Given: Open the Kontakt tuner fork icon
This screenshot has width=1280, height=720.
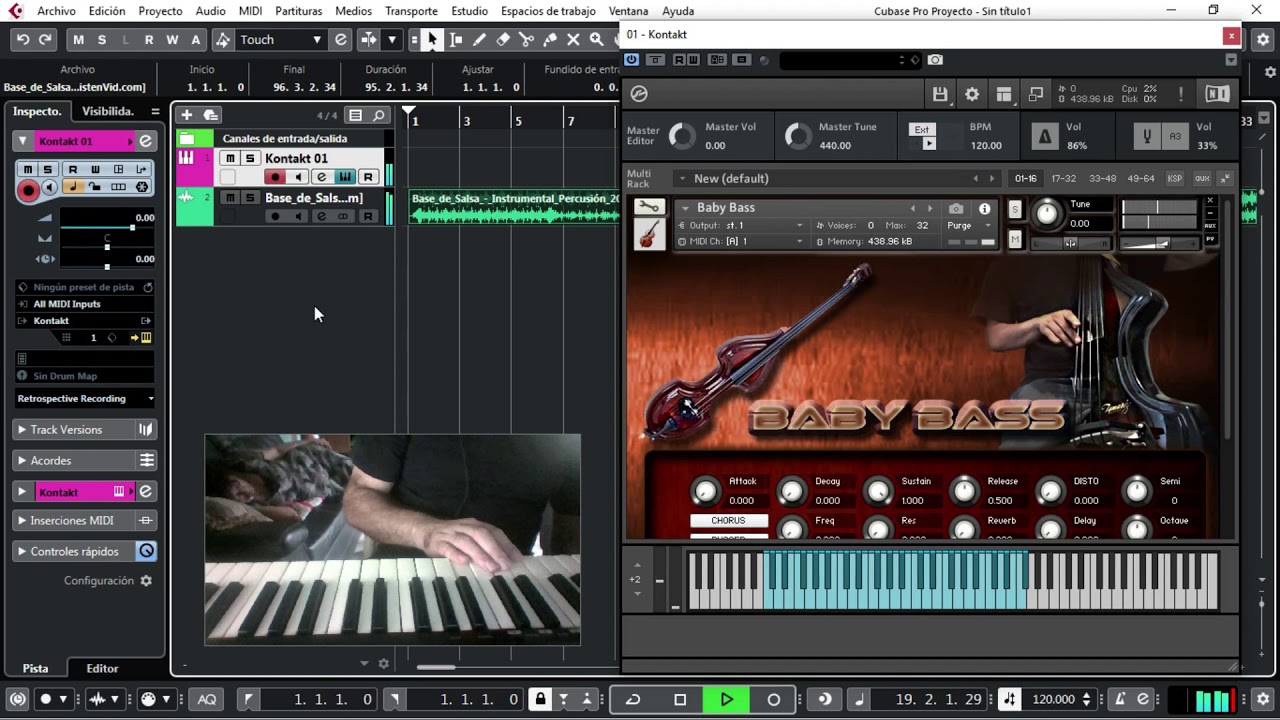Looking at the screenshot, I should [x=1147, y=136].
